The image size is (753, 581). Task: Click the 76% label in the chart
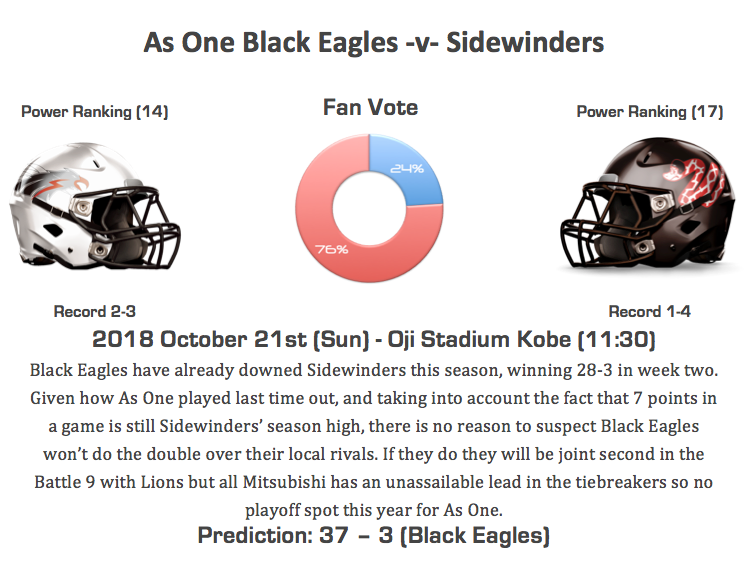click(331, 249)
